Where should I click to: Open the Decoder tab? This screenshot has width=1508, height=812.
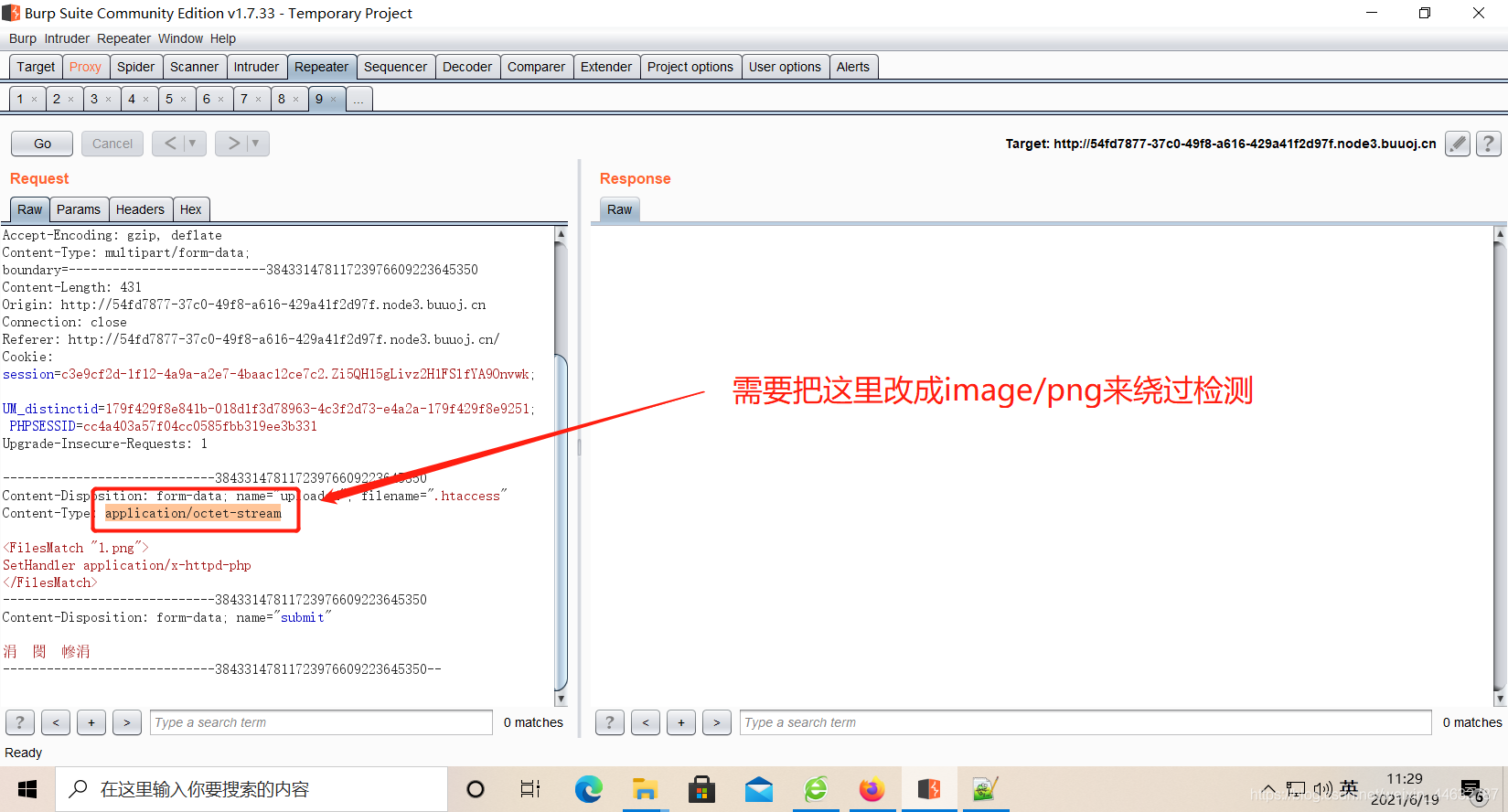point(467,67)
